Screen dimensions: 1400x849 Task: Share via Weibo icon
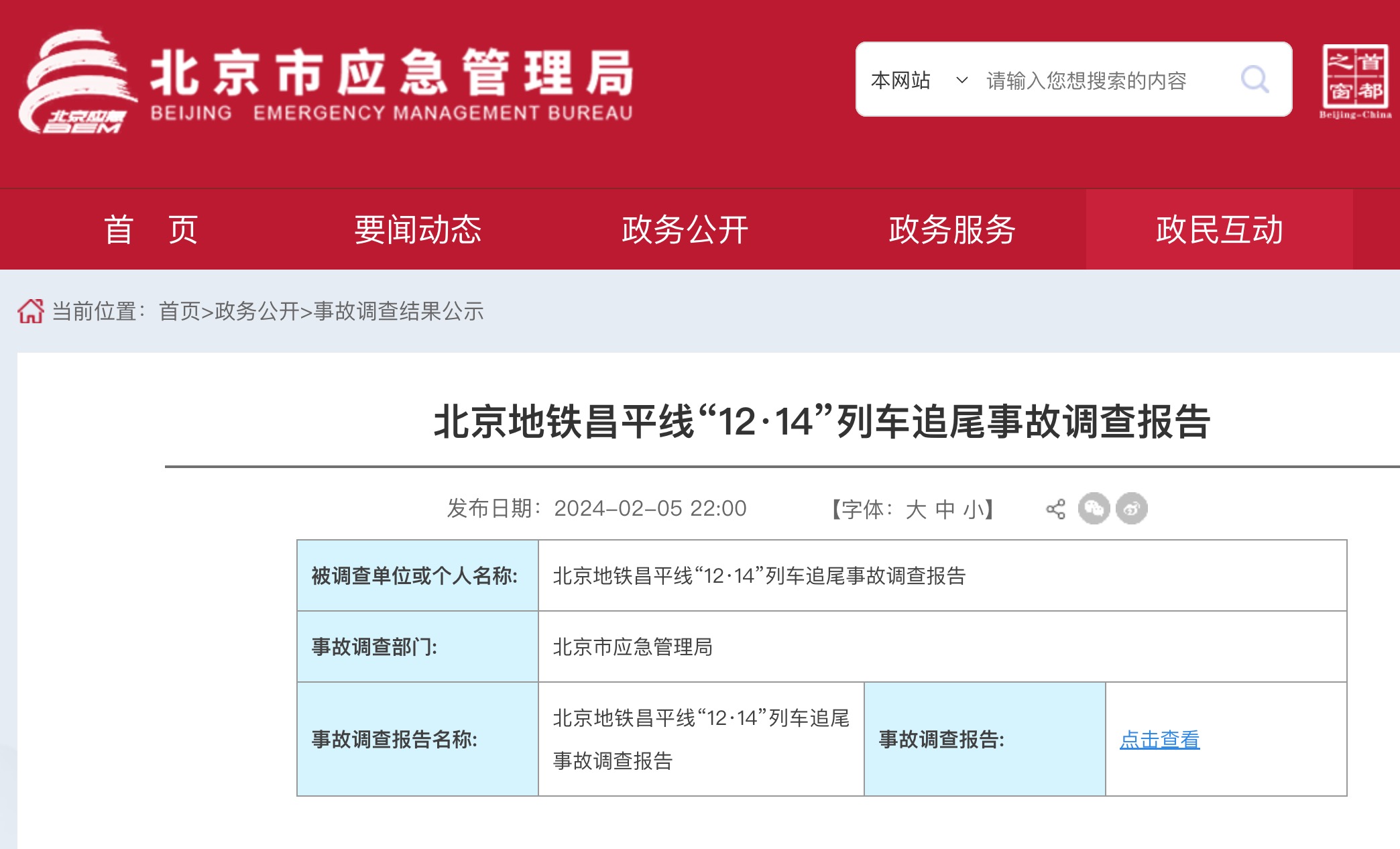tap(1132, 508)
